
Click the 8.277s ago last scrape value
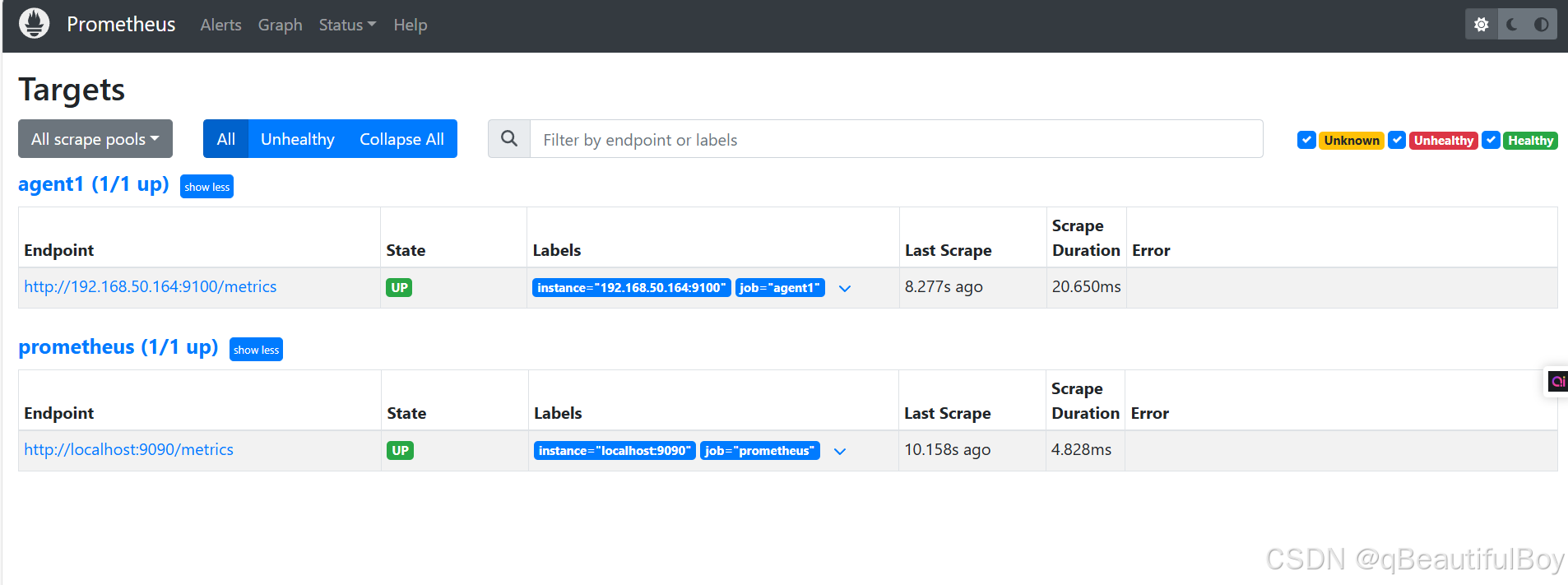tap(944, 286)
